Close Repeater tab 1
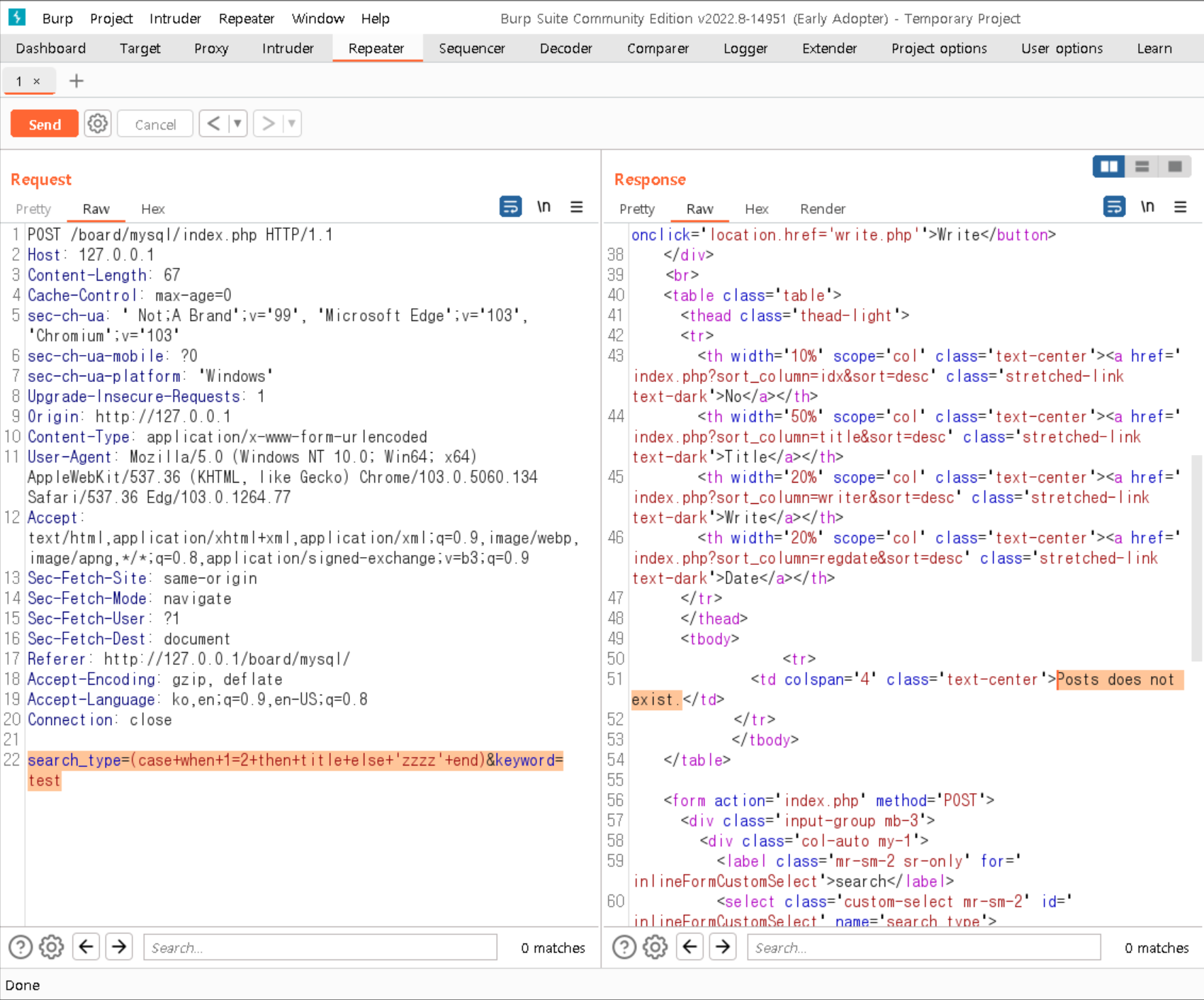The height and width of the screenshot is (1000, 1204). coord(37,82)
